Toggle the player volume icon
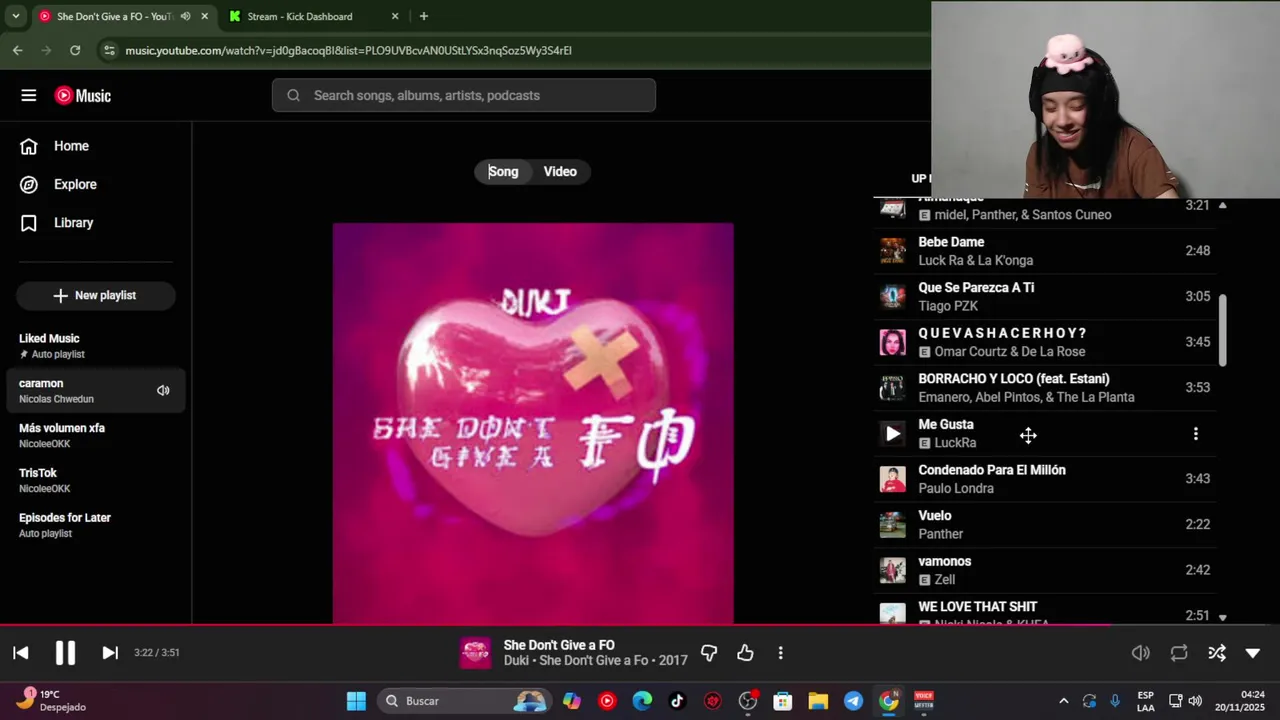 point(1141,653)
